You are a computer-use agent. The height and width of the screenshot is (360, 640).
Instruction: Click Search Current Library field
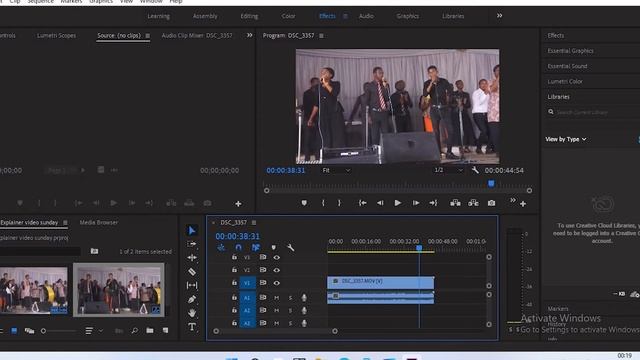(x=591, y=112)
